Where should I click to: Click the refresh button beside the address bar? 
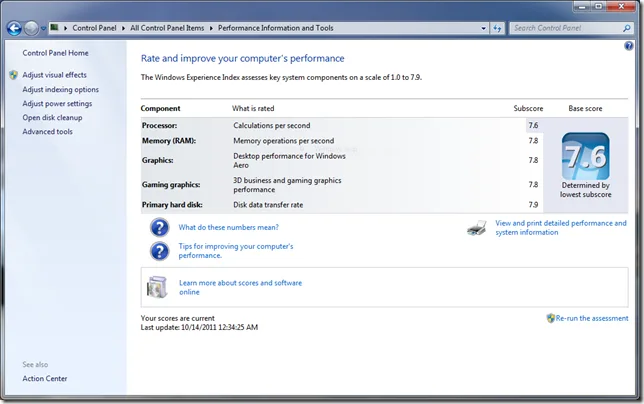(x=495, y=29)
